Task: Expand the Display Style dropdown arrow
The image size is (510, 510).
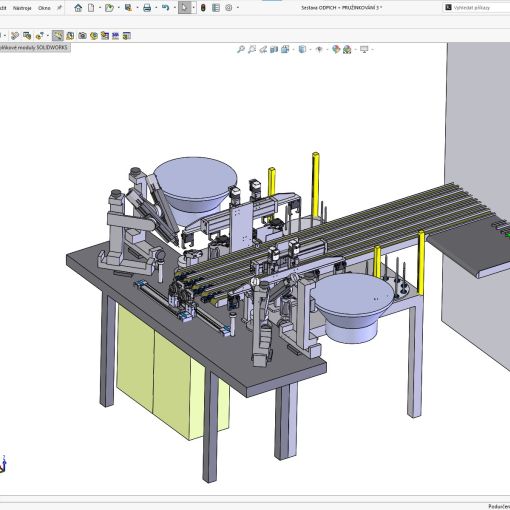Action: point(310,50)
